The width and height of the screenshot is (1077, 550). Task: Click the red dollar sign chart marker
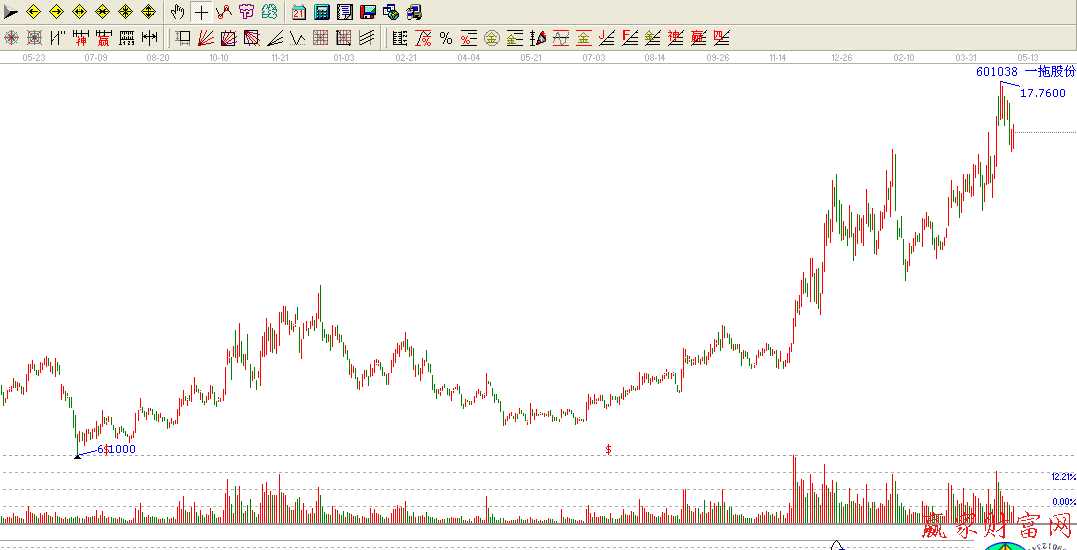pos(608,450)
